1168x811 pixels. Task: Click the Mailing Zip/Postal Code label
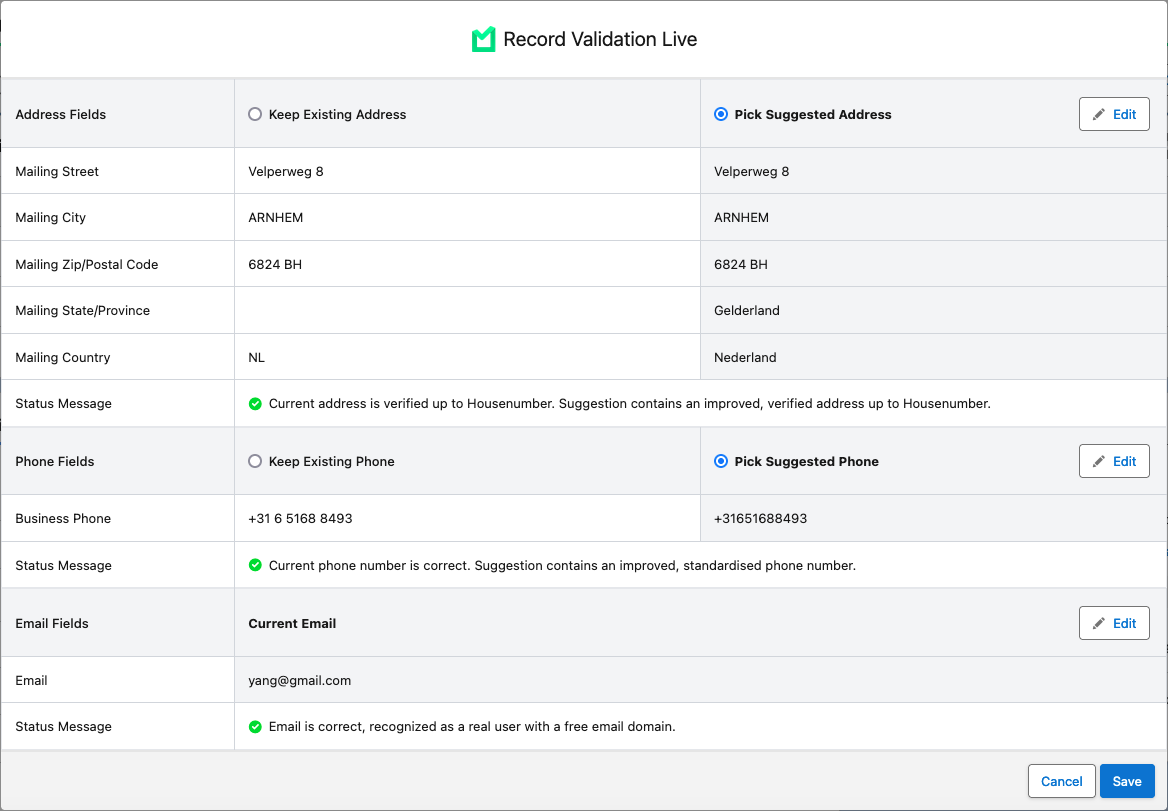[x=86, y=264]
